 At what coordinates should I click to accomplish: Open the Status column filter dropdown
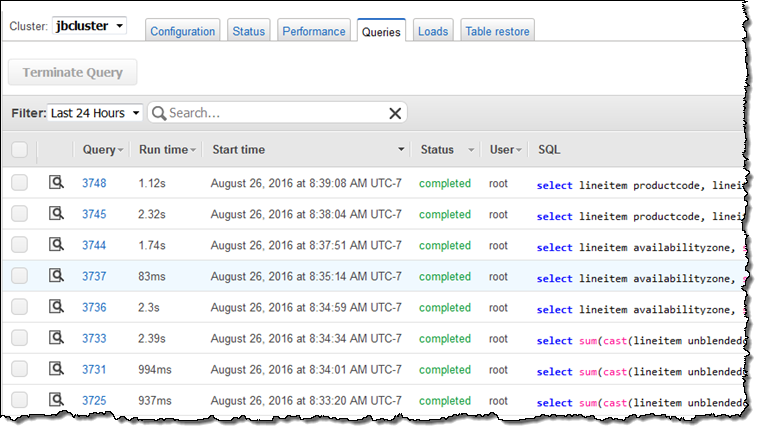(471, 150)
